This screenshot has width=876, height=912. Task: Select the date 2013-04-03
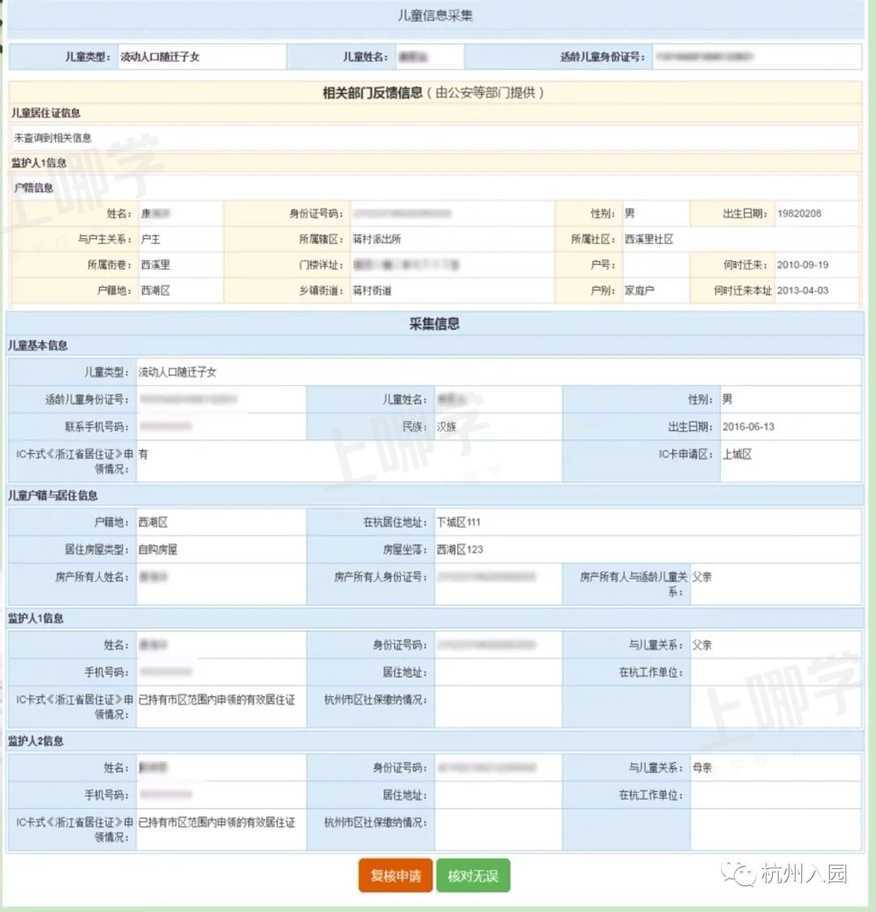click(803, 290)
